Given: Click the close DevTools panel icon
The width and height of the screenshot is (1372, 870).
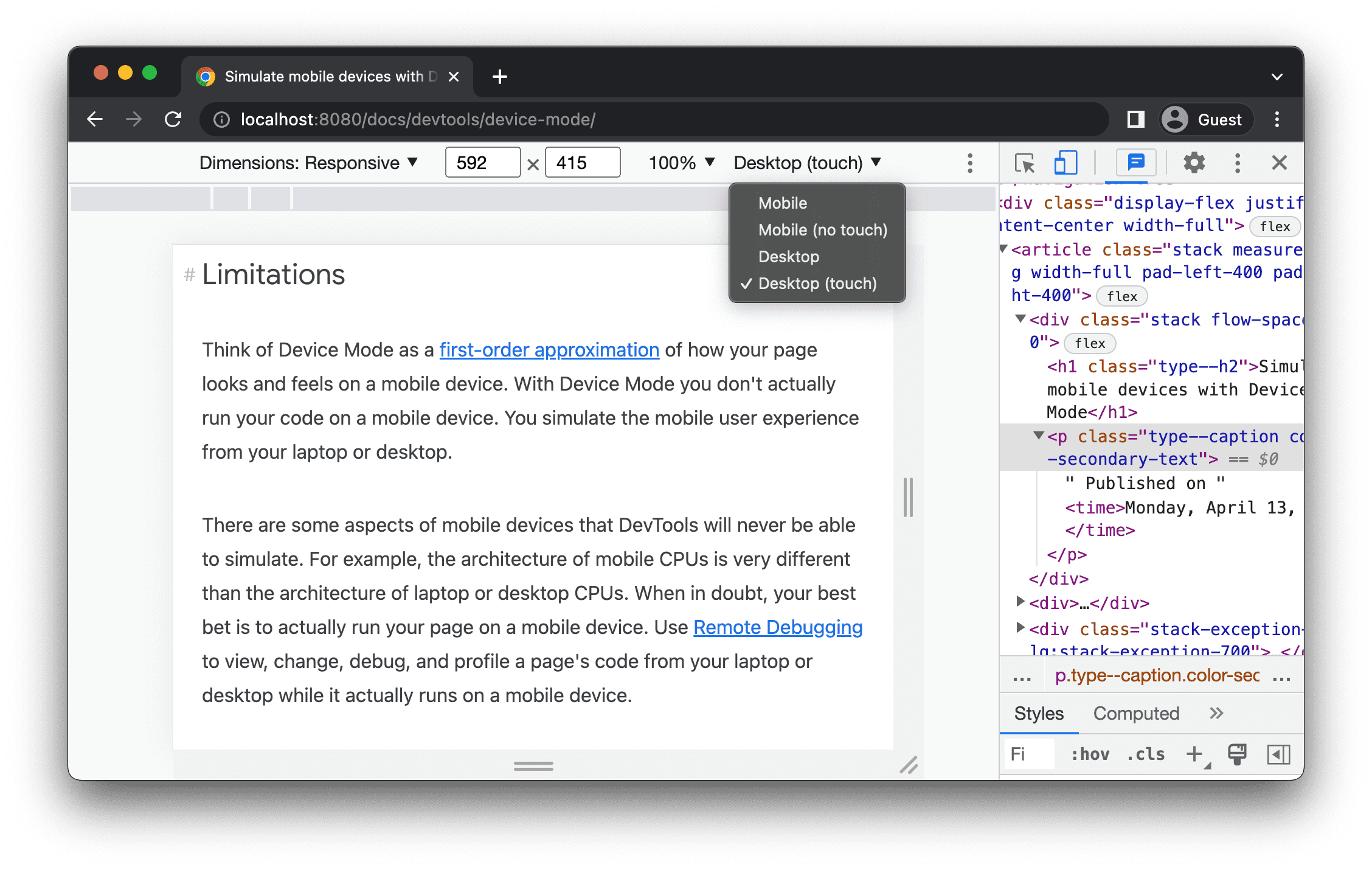Looking at the screenshot, I should 1280,163.
